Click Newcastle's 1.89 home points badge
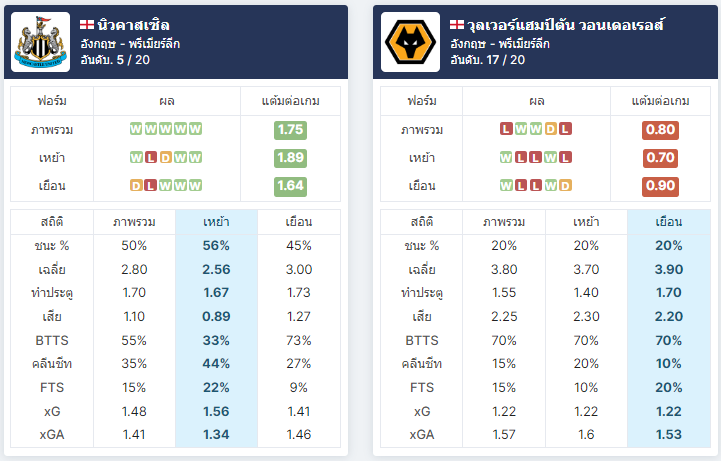The width and height of the screenshot is (721, 461). click(290, 158)
